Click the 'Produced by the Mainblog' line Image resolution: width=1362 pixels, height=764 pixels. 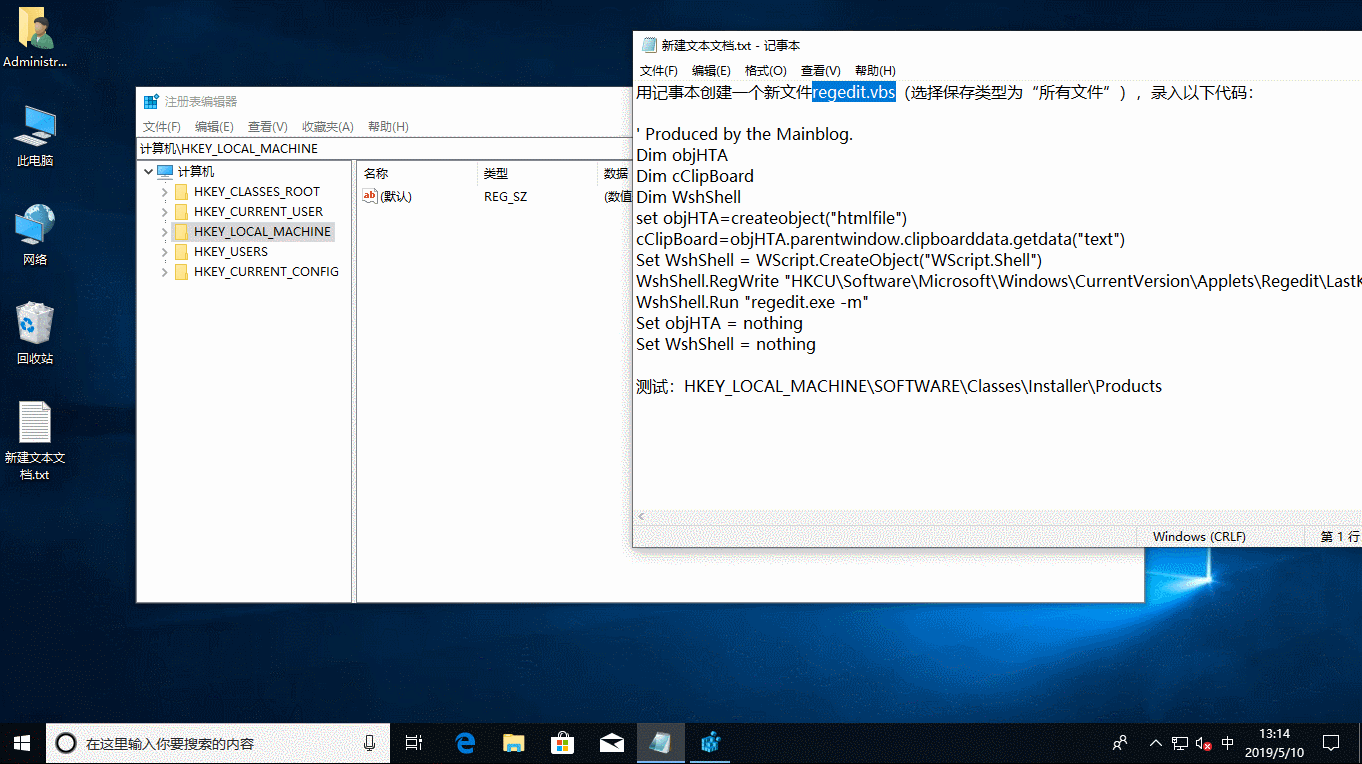point(744,134)
